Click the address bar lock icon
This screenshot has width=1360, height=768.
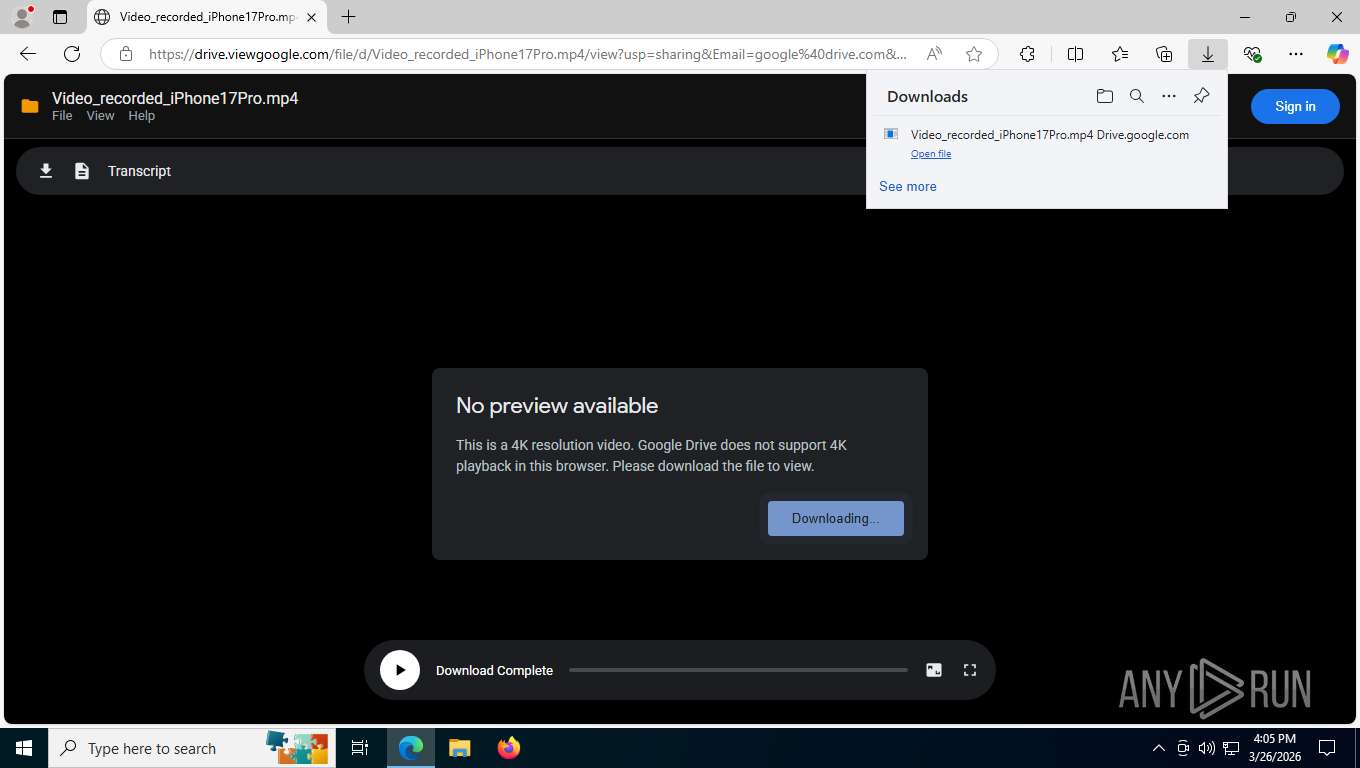coord(125,54)
